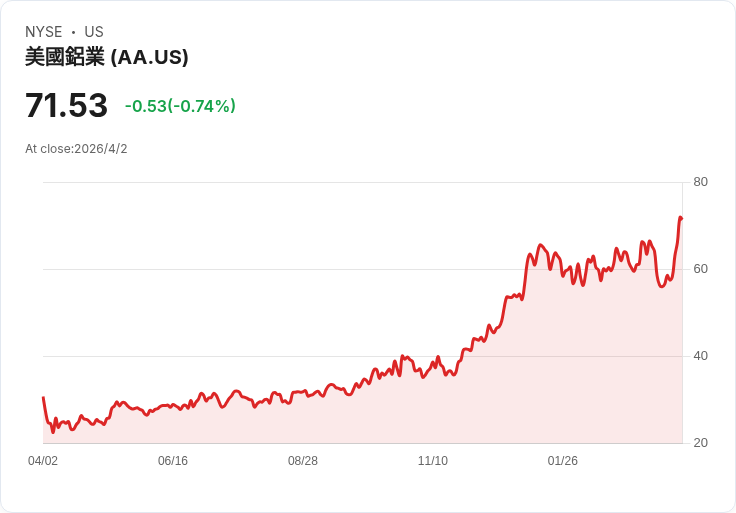Click the 20 price axis label
The width and height of the screenshot is (736, 513).
coord(701,443)
